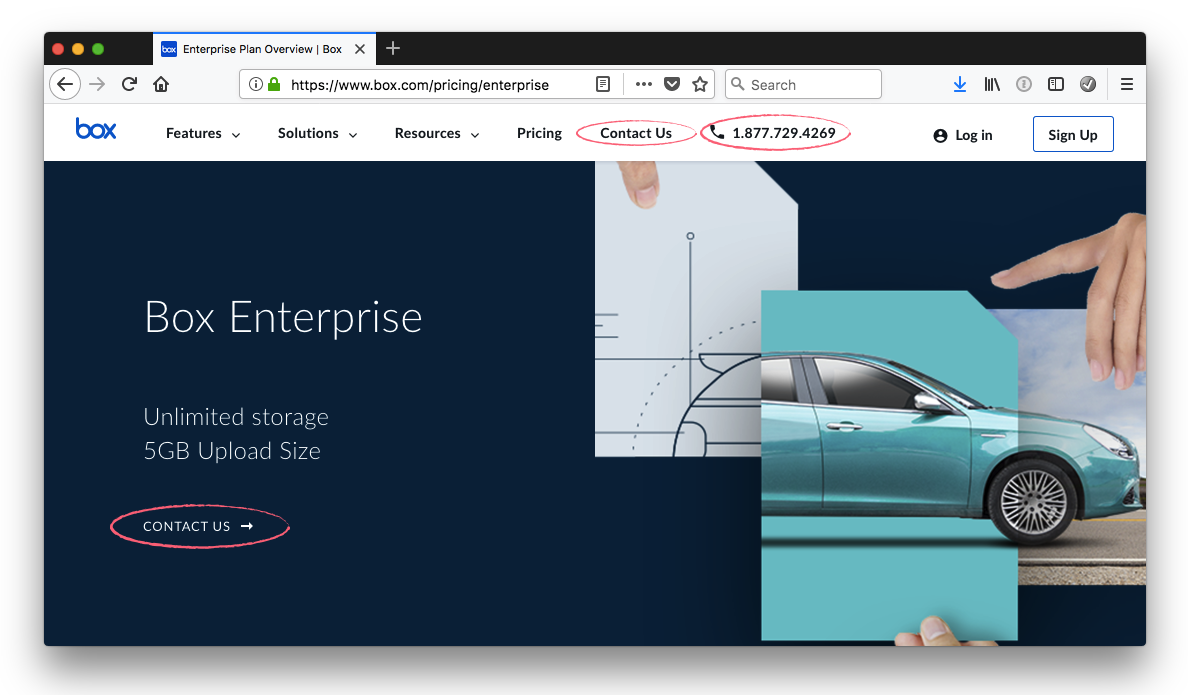Click the macOS yellow minimize button
Screen dimensions: 1188x695
[x=77, y=49]
